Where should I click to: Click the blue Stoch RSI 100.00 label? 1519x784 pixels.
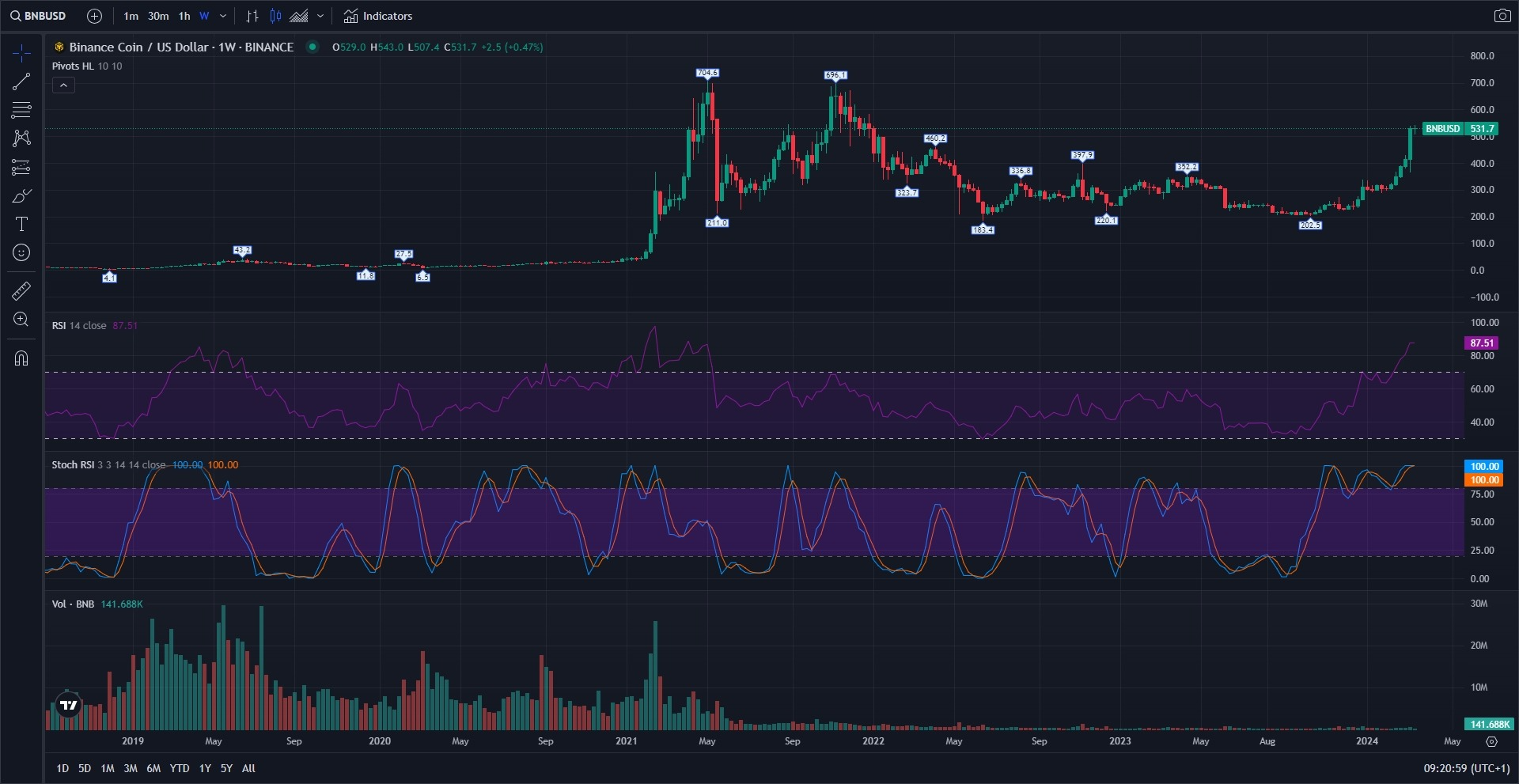tap(1484, 467)
